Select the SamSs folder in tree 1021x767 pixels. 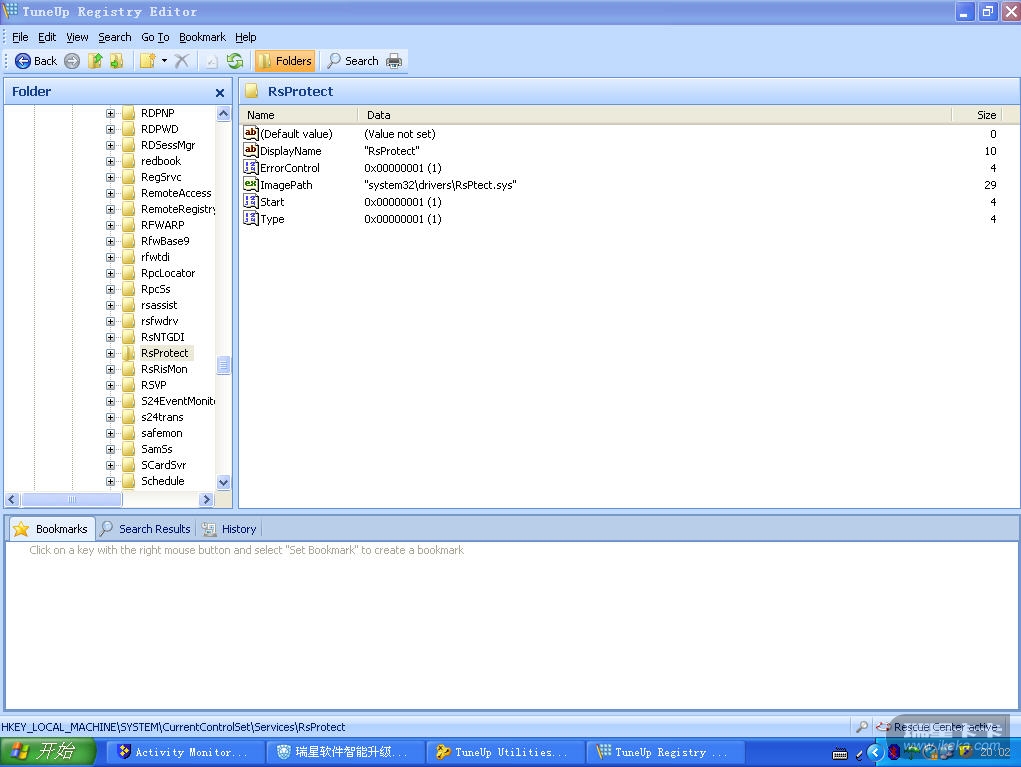[156, 449]
